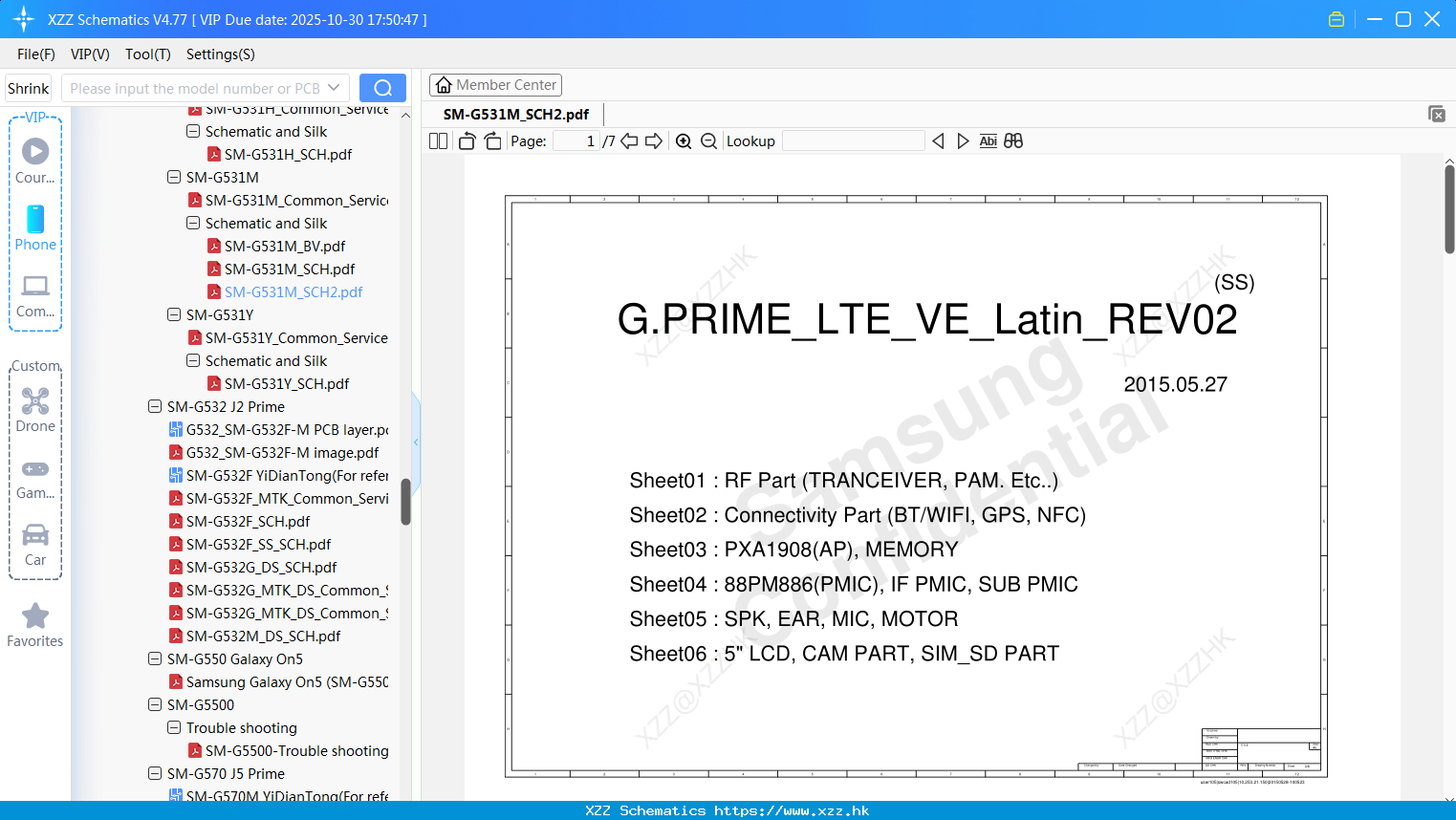This screenshot has height=820, width=1456.
Task: Close all tabs icon at right
Action: (1436, 114)
